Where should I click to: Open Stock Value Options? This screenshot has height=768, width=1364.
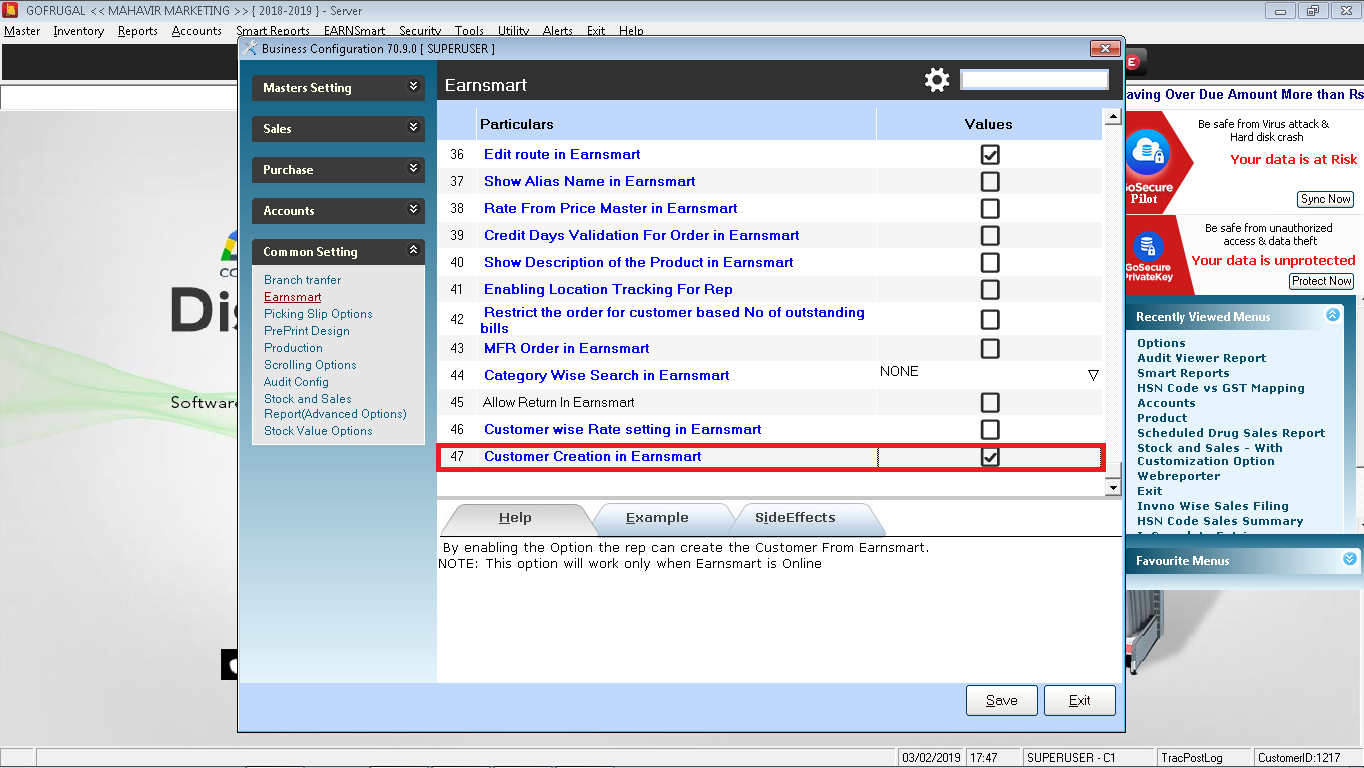point(318,431)
